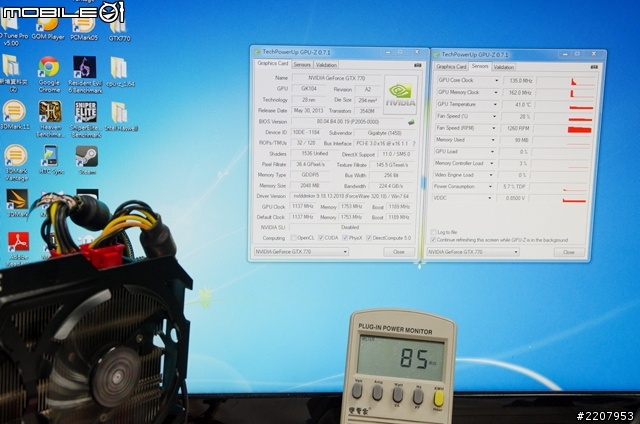This screenshot has width=640, height=424.
Task: Expand the GPU Load sensor dropdown
Action: click(492, 152)
